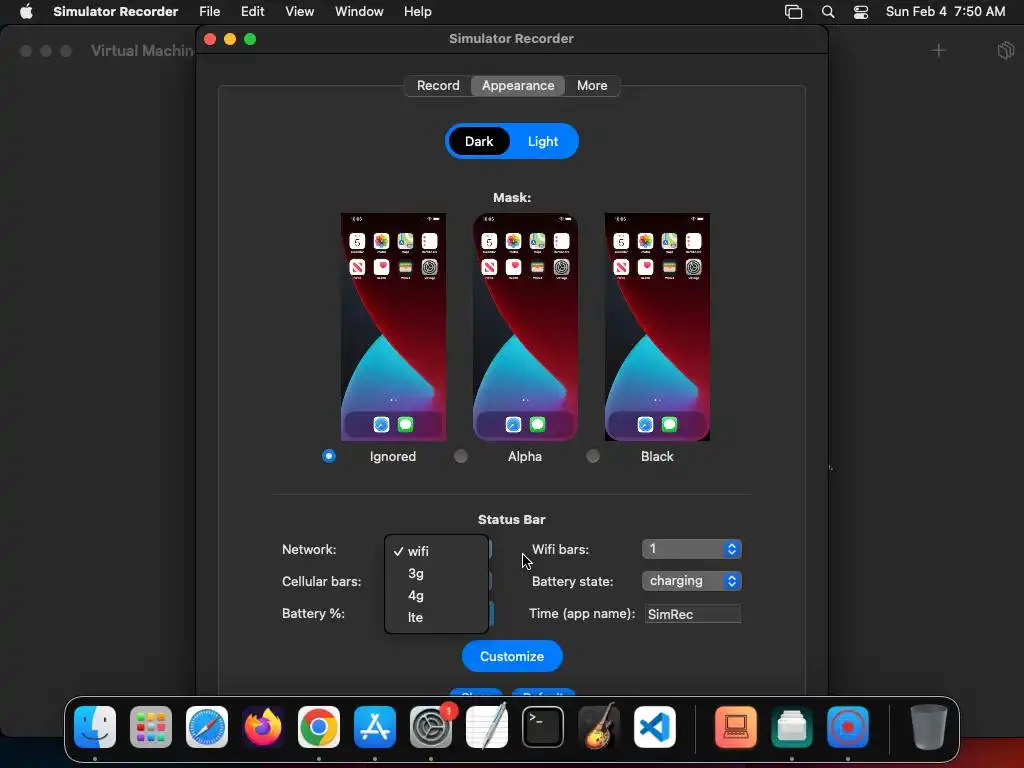Click the Mask: heading
The image size is (1024, 768).
[x=512, y=197]
